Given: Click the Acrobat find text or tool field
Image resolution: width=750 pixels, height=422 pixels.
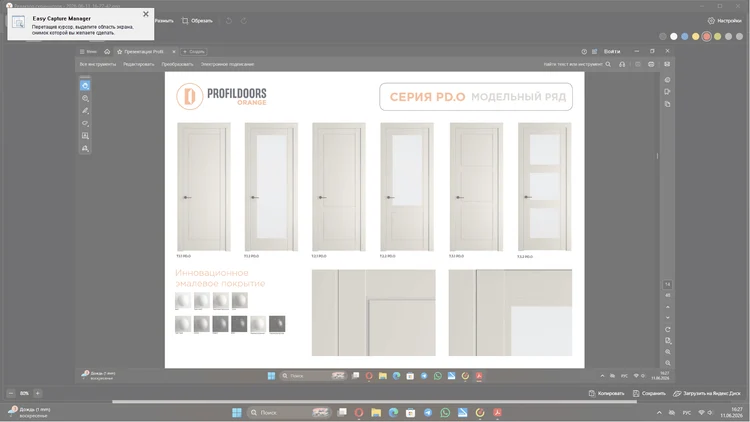Looking at the screenshot, I should [577, 64].
